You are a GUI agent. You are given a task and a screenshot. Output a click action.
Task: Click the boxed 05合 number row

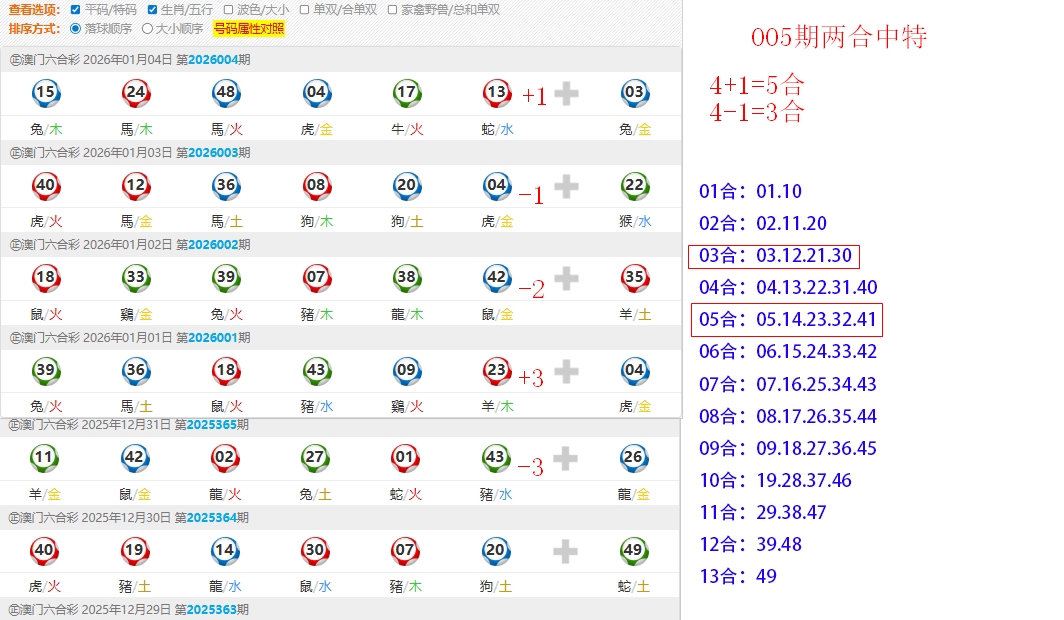click(786, 320)
